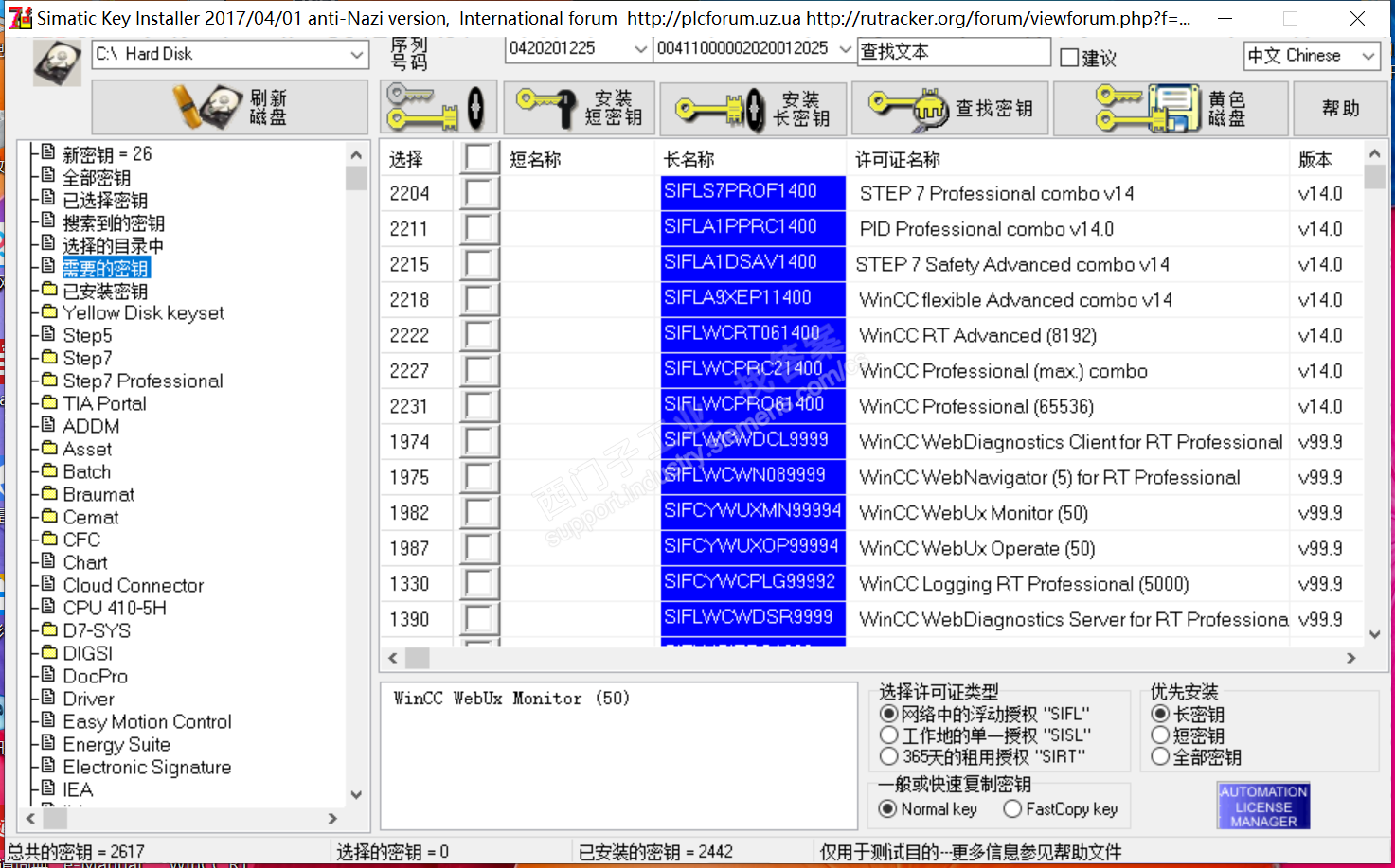This screenshot has width=1395, height=868.
Task: Click the 帮助 help button
Action: [1341, 107]
